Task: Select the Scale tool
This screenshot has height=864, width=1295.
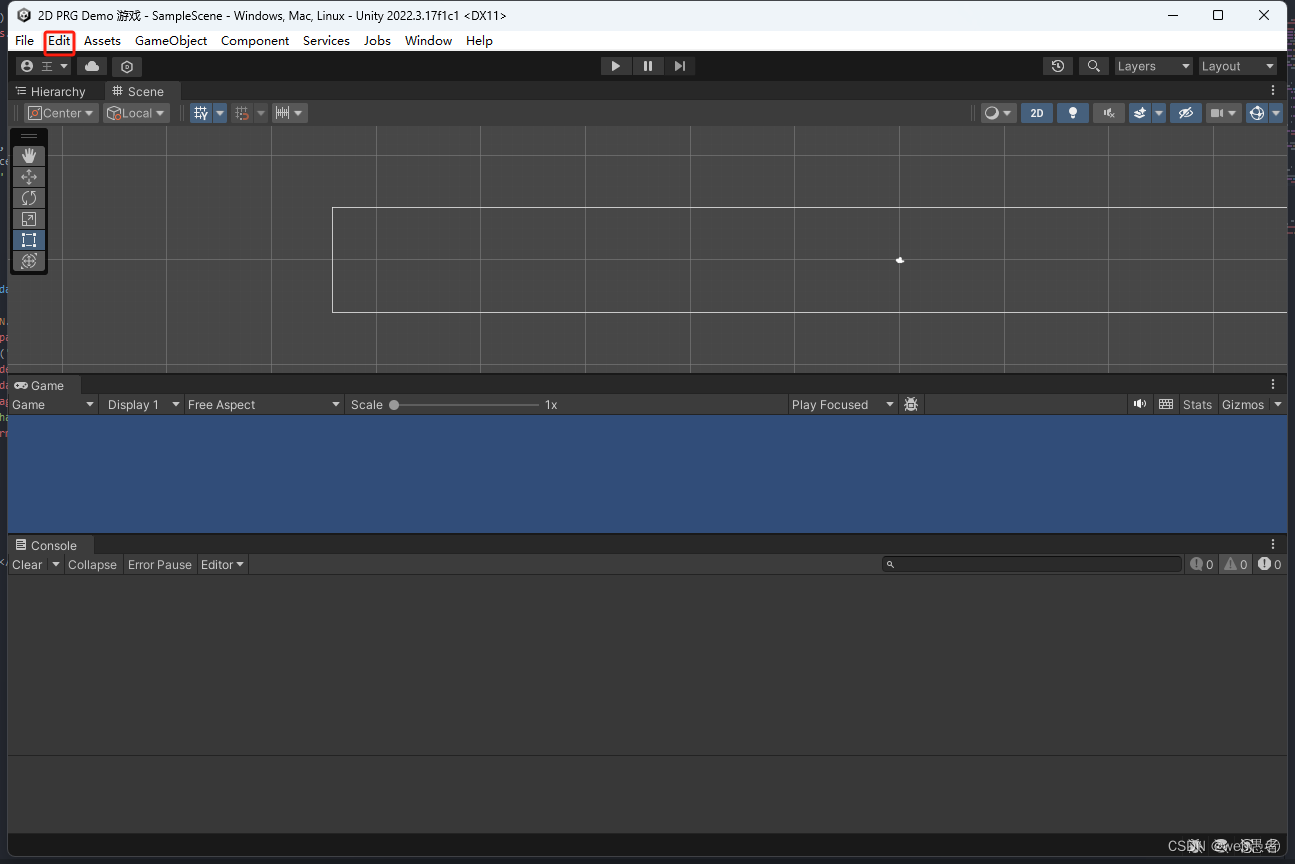Action: click(29, 219)
